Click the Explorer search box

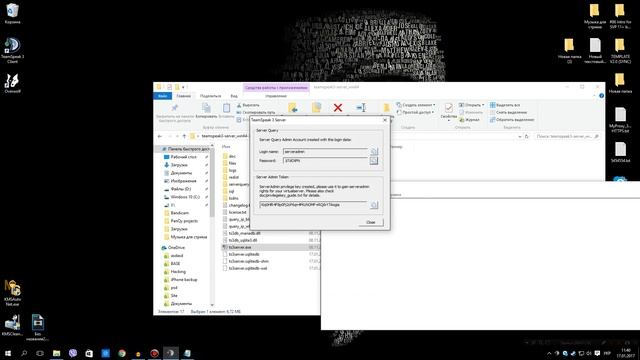click(567, 136)
